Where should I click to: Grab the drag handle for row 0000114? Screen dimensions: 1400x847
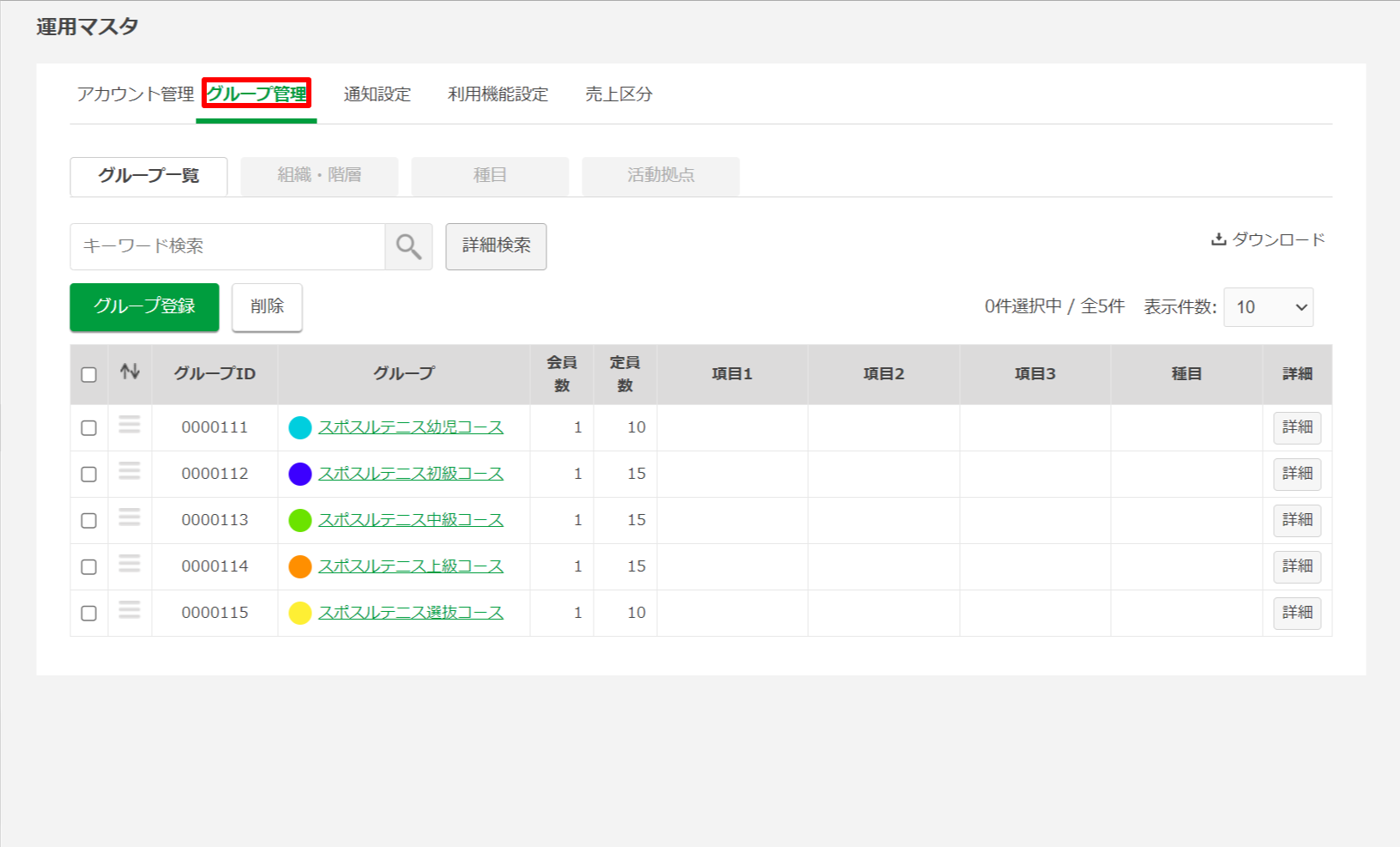click(x=130, y=563)
